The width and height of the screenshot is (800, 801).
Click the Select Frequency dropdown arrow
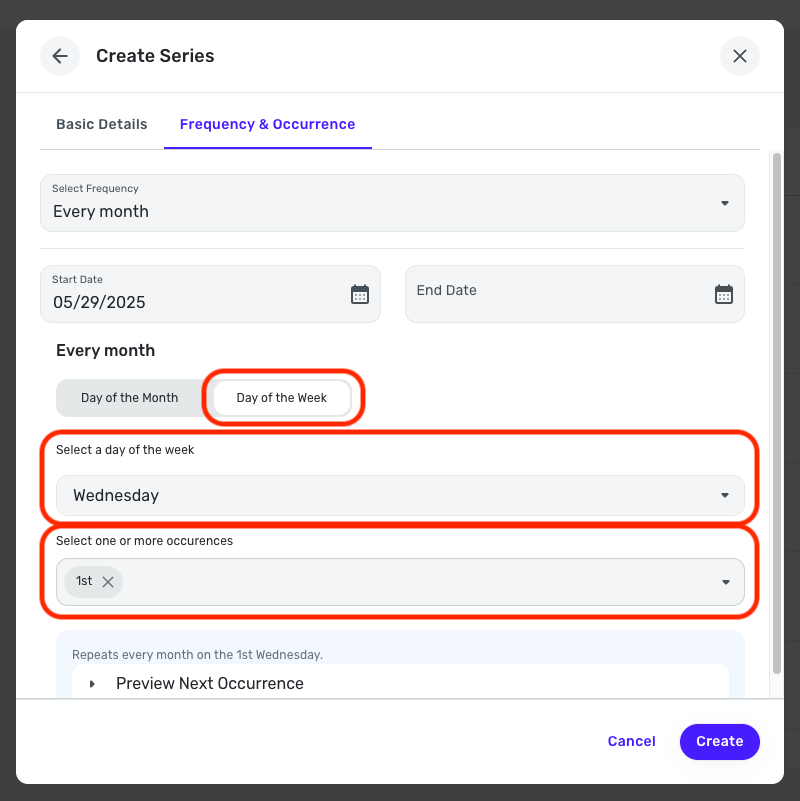(724, 203)
